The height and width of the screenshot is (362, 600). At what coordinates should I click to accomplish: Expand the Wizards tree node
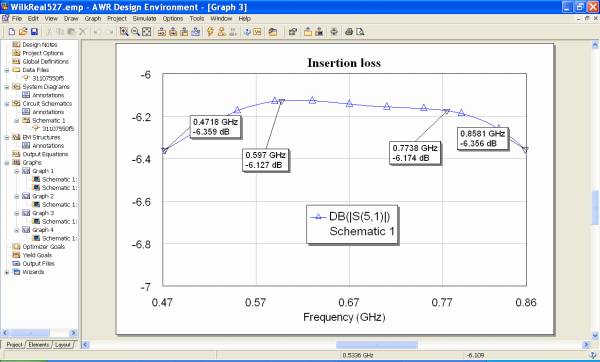(7, 272)
